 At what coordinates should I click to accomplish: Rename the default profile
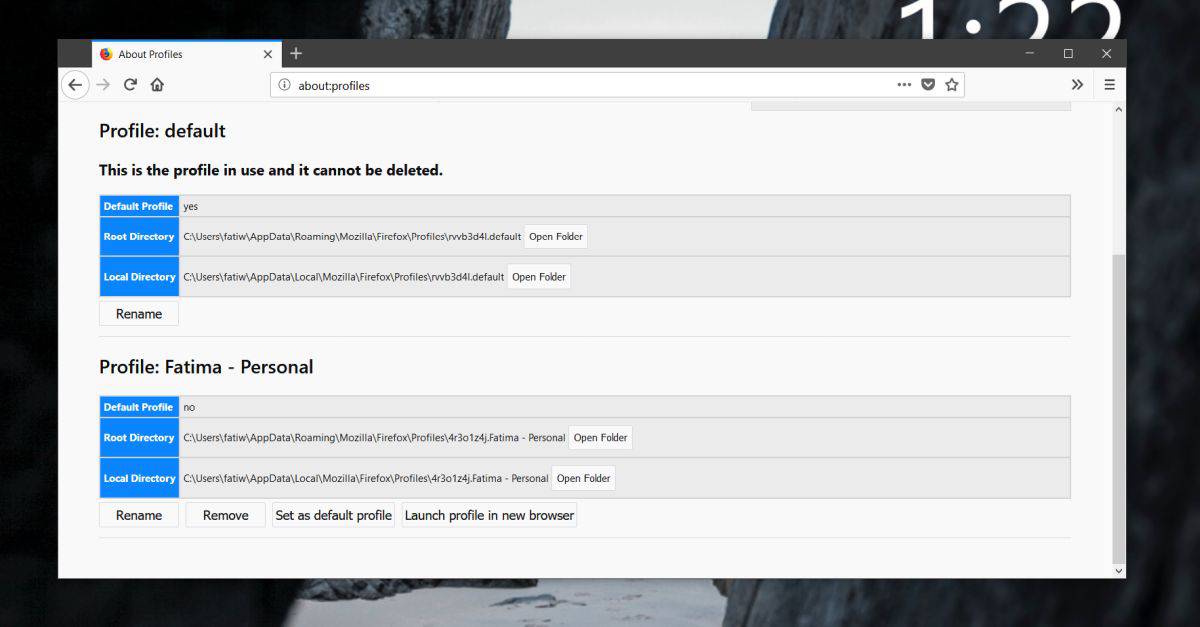coord(139,314)
